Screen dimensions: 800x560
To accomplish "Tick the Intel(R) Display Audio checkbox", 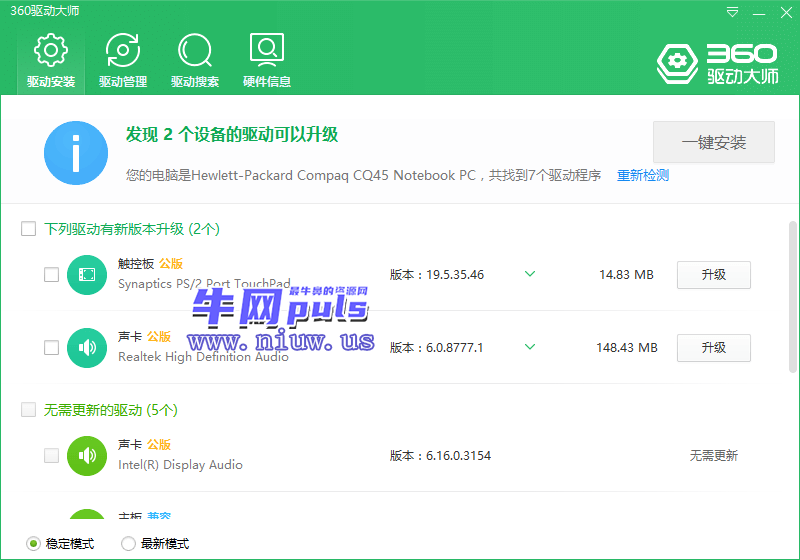I will 52,455.
